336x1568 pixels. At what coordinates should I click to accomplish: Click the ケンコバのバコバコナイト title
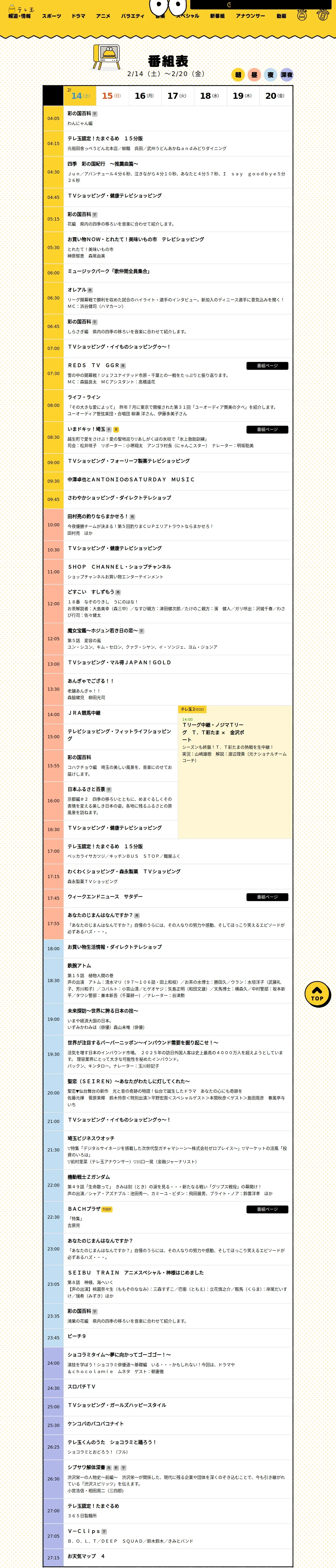click(x=96, y=1424)
